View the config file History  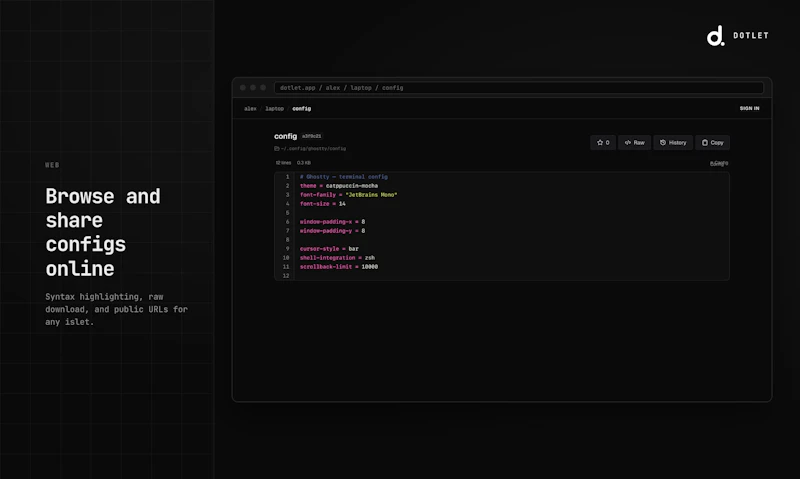[673, 143]
